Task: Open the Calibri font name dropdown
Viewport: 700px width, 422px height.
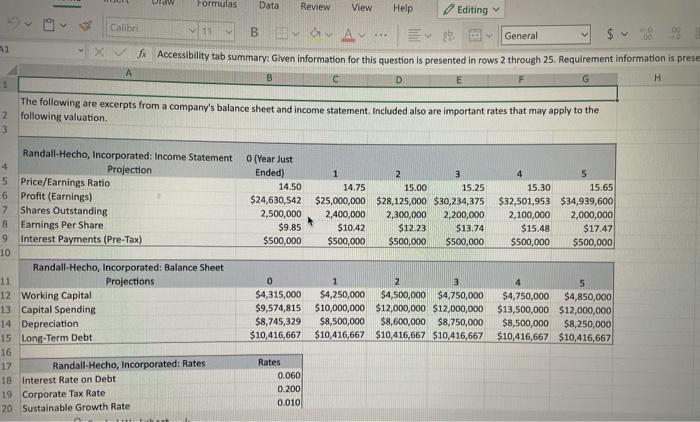Action: 192,30
